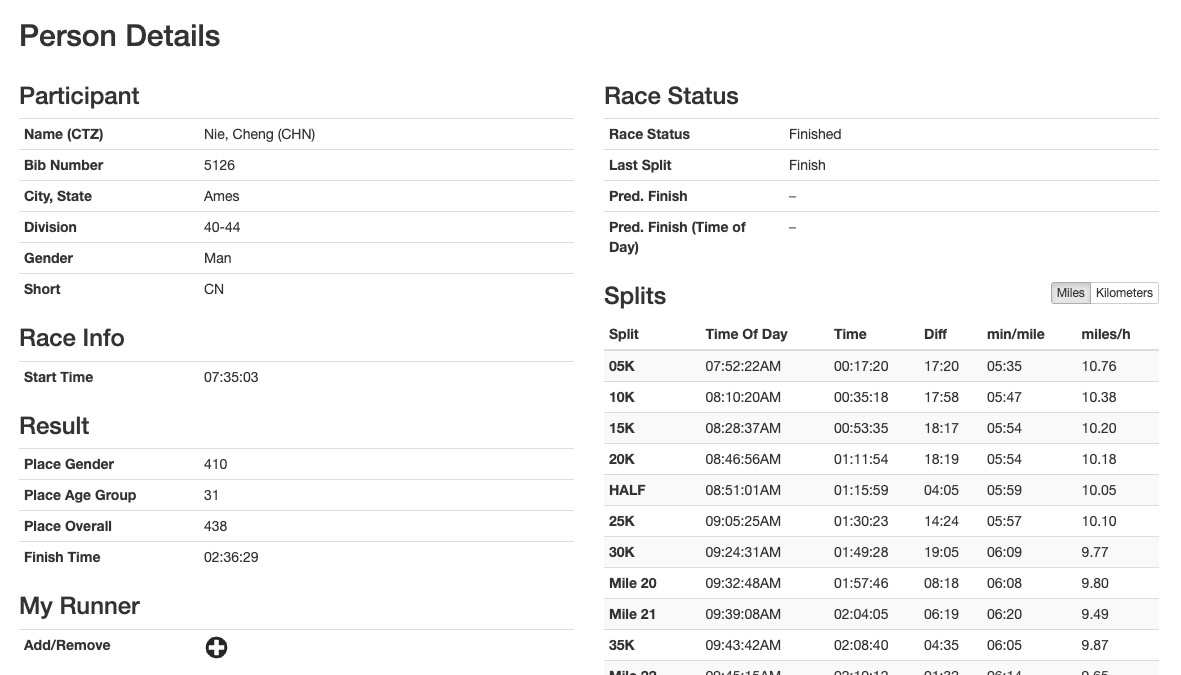Click the "Mile 21" split label

[633, 614]
